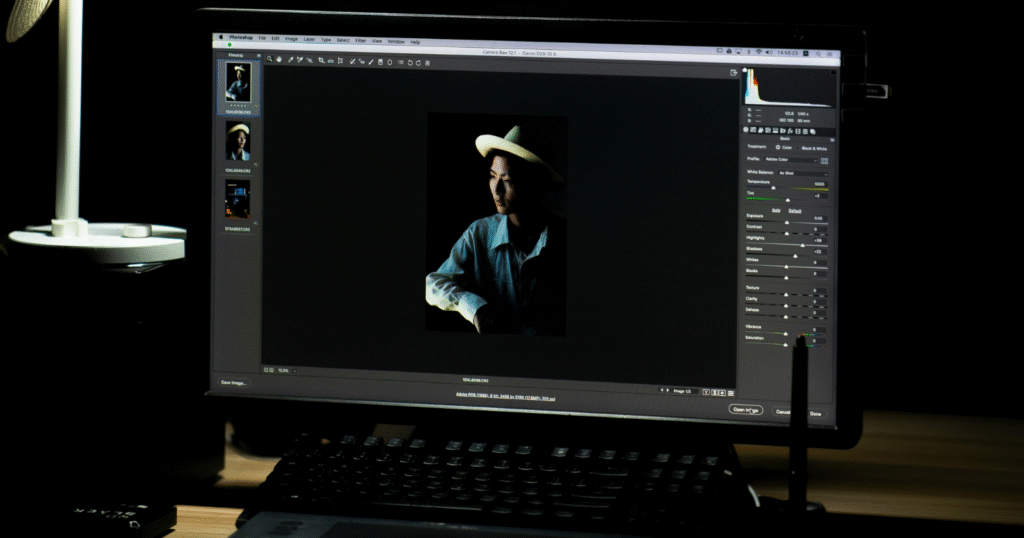Choose Black & White treatment radio button
Viewport: 1024px width, 538px height.
point(798,148)
